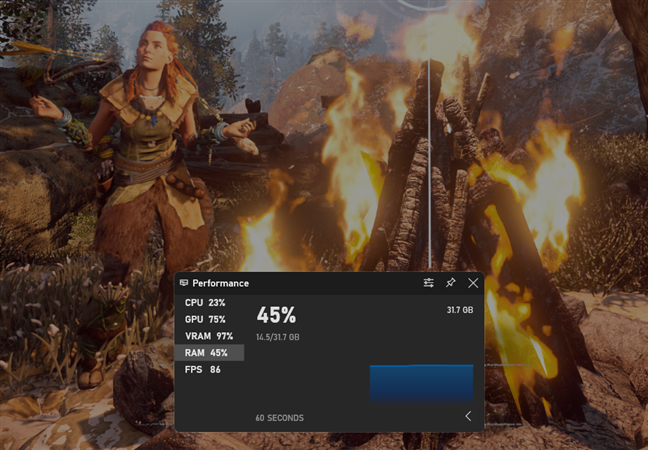Click the Performance monitor icon in title
The width and height of the screenshot is (648, 450).
tap(184, 283)
